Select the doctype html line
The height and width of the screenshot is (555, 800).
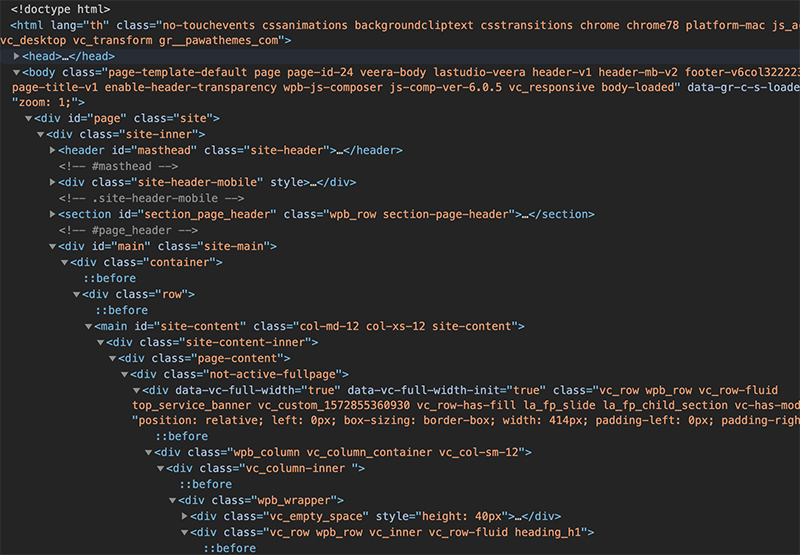[x=60, y=9]
